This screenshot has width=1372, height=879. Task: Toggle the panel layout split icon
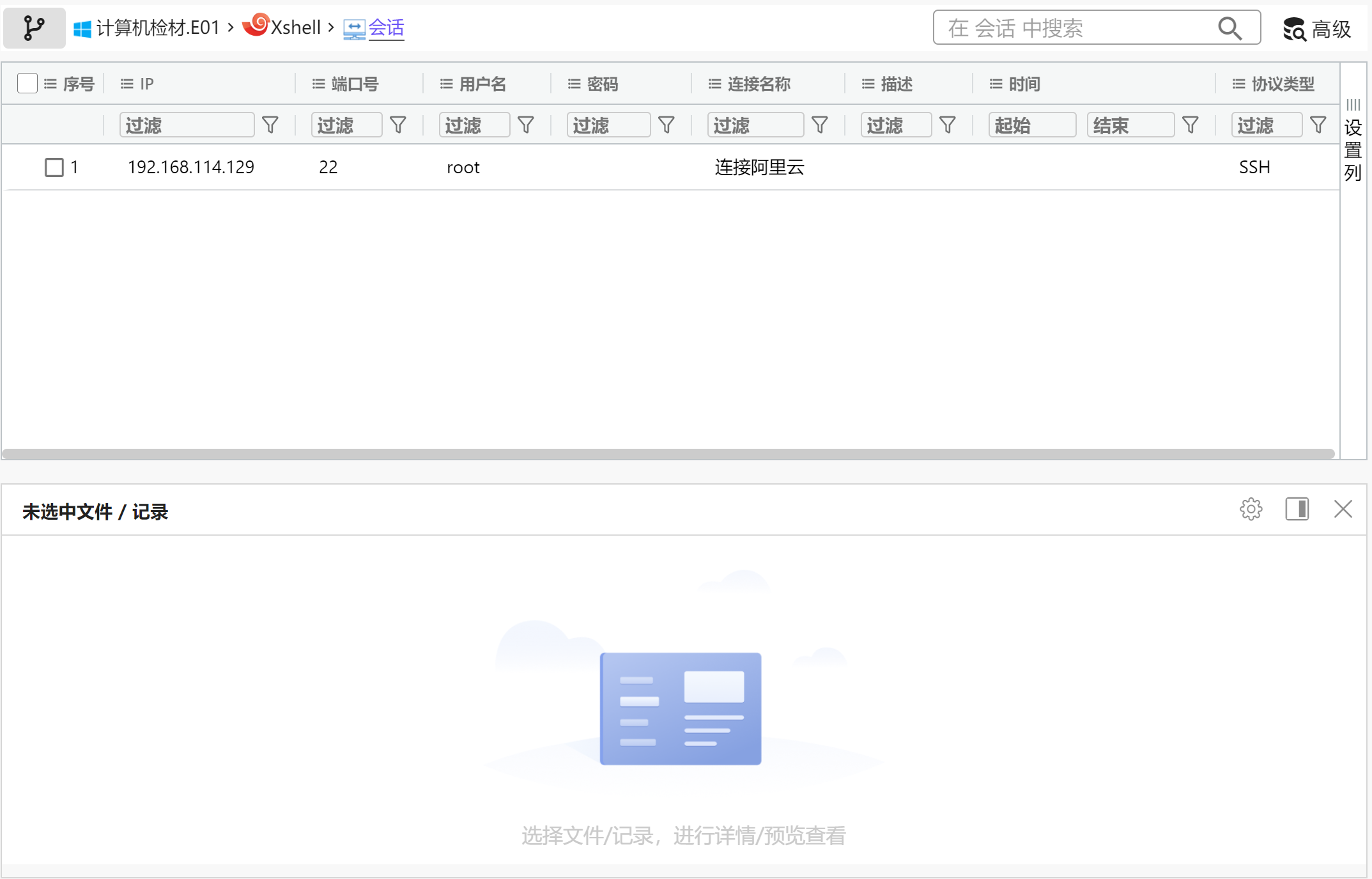pos(1297,510)
